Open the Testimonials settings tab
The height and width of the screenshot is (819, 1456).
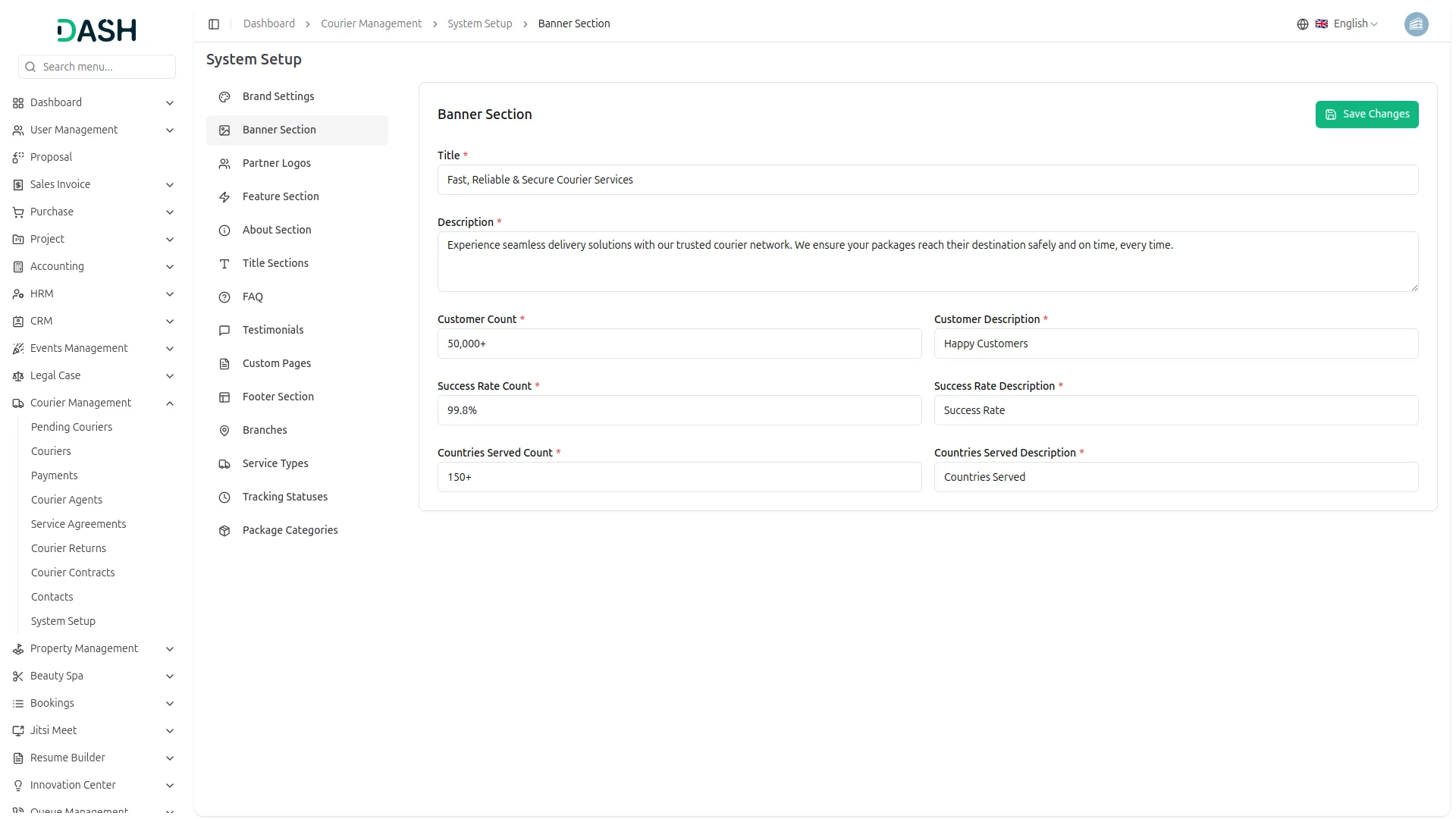[273, 330]
